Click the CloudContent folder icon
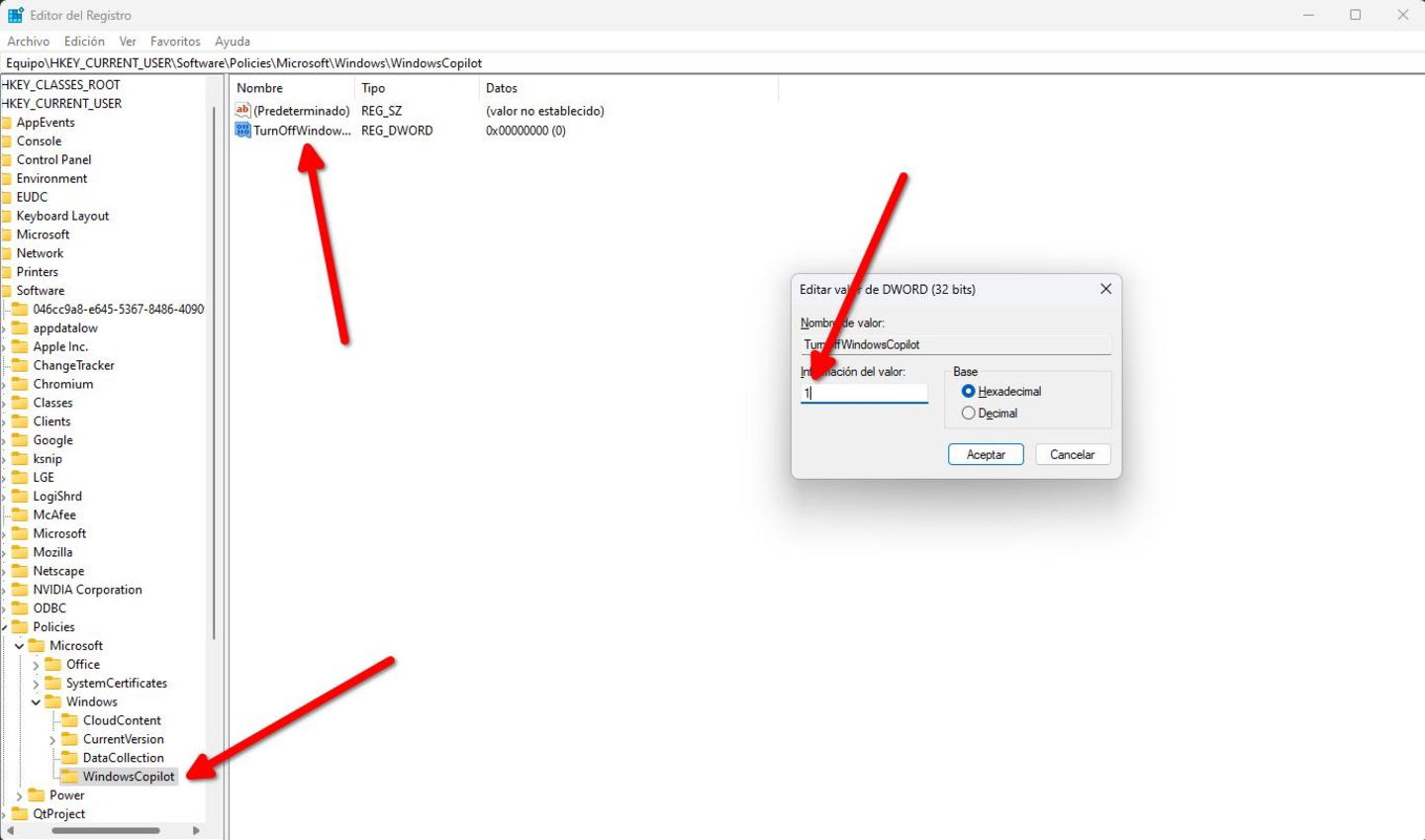Image resolution: width=1425 pixels, height=840 pixels. coord(70,721)
